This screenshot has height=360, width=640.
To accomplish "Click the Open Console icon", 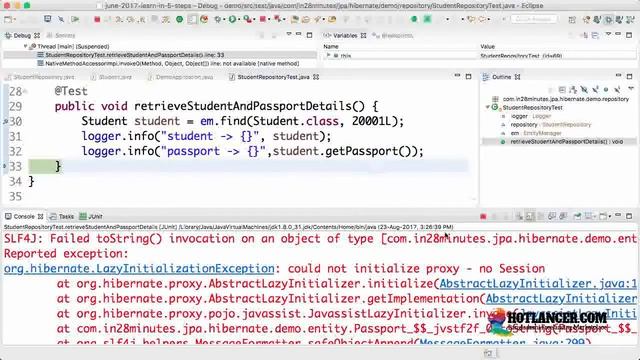I will [x=603, y=216].
